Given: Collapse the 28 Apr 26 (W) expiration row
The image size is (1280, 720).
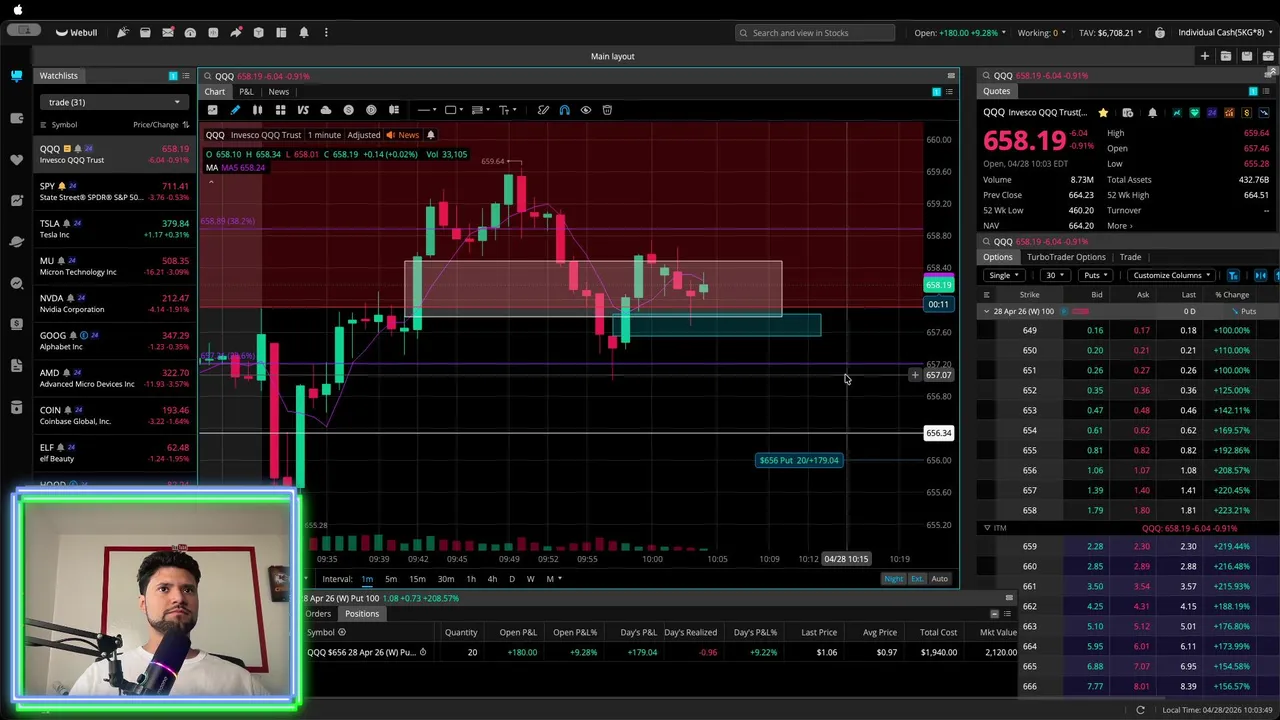Looking at the screenshot, I should point(987,311).
